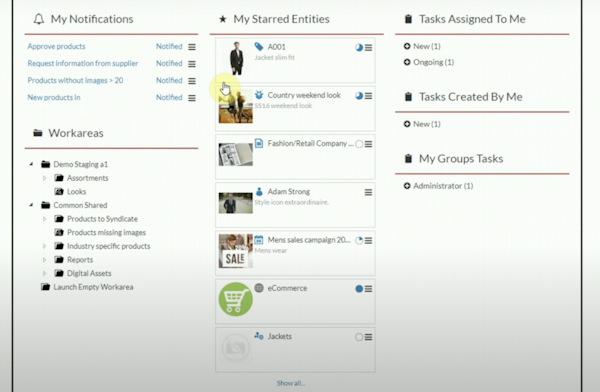Click clipboard icon by Tasks Assigned To Me
This screenshot has height=392, width=600.
tap(408, 19)
